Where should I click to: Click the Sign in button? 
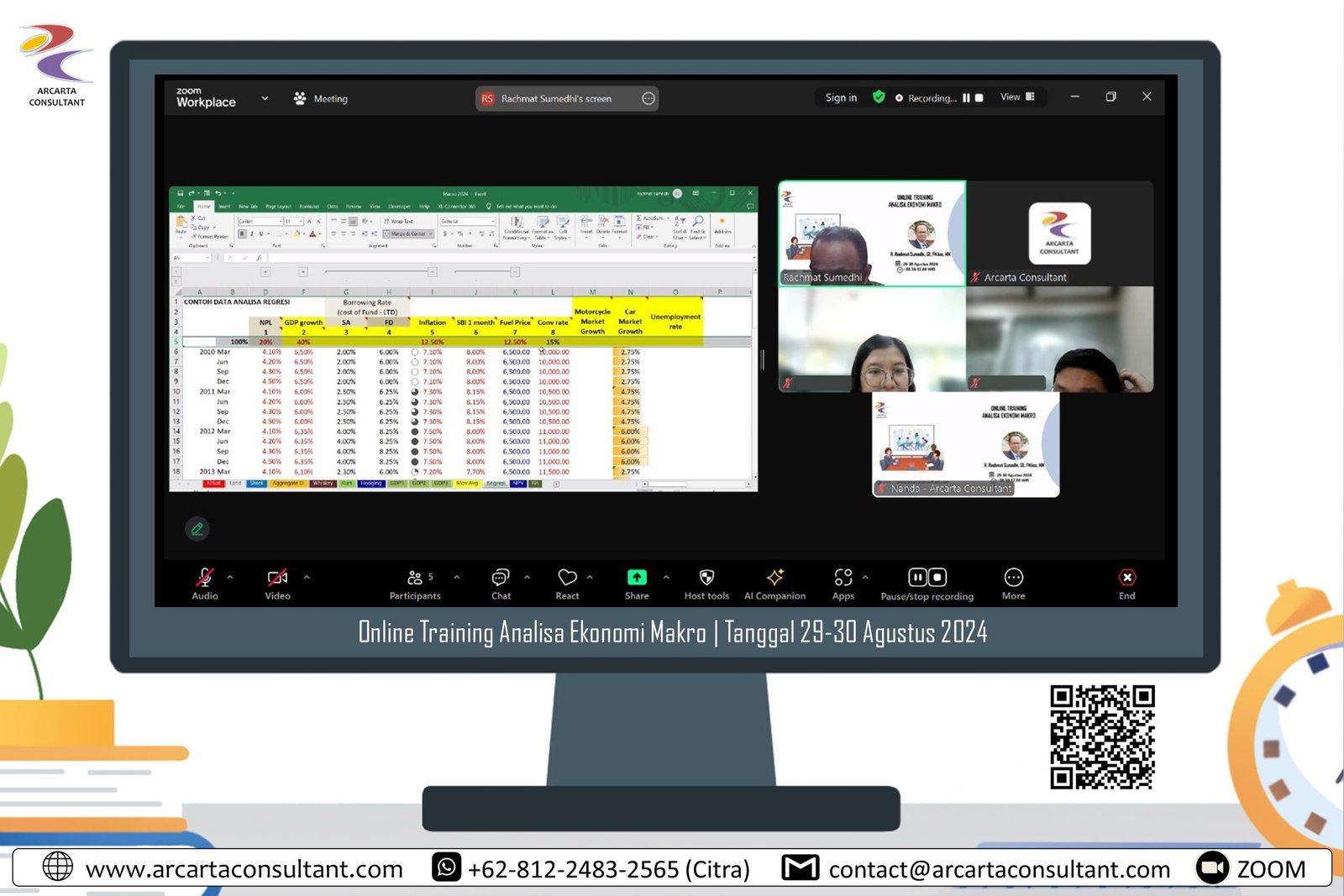tap(841, 97)
